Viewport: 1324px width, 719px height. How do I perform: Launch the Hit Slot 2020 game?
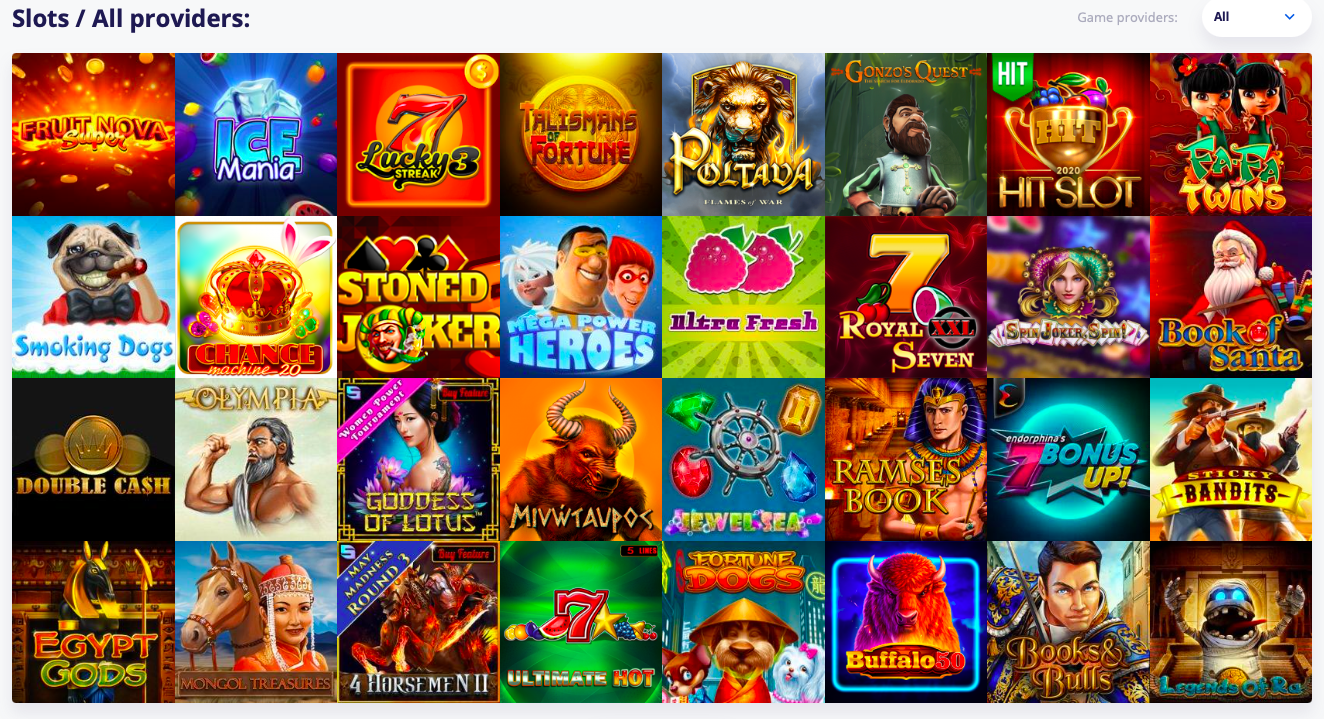point(1068,134)
